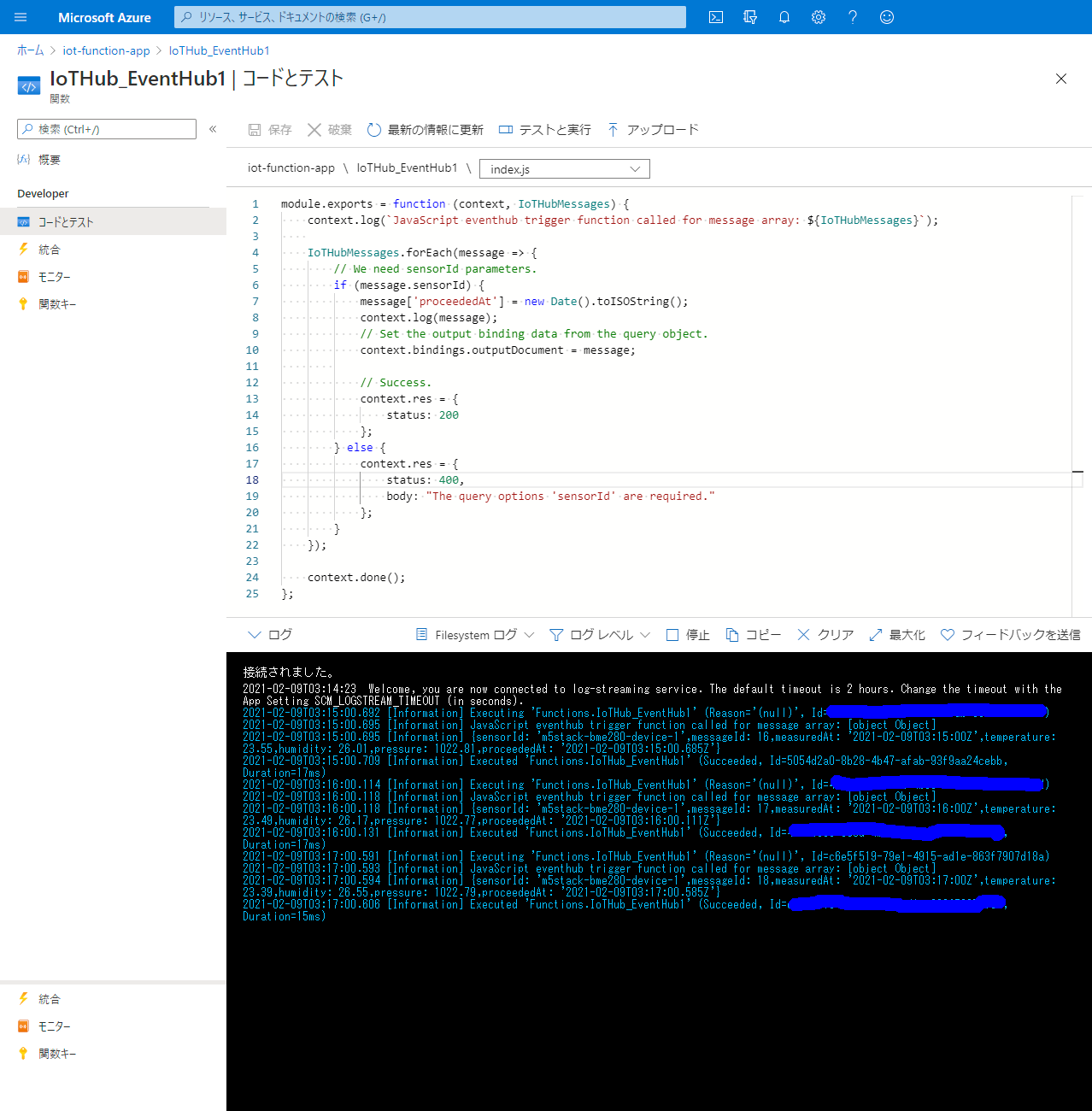Click the アップロード upload button
Screen dimensions: 1092x1111
(653, 130)
